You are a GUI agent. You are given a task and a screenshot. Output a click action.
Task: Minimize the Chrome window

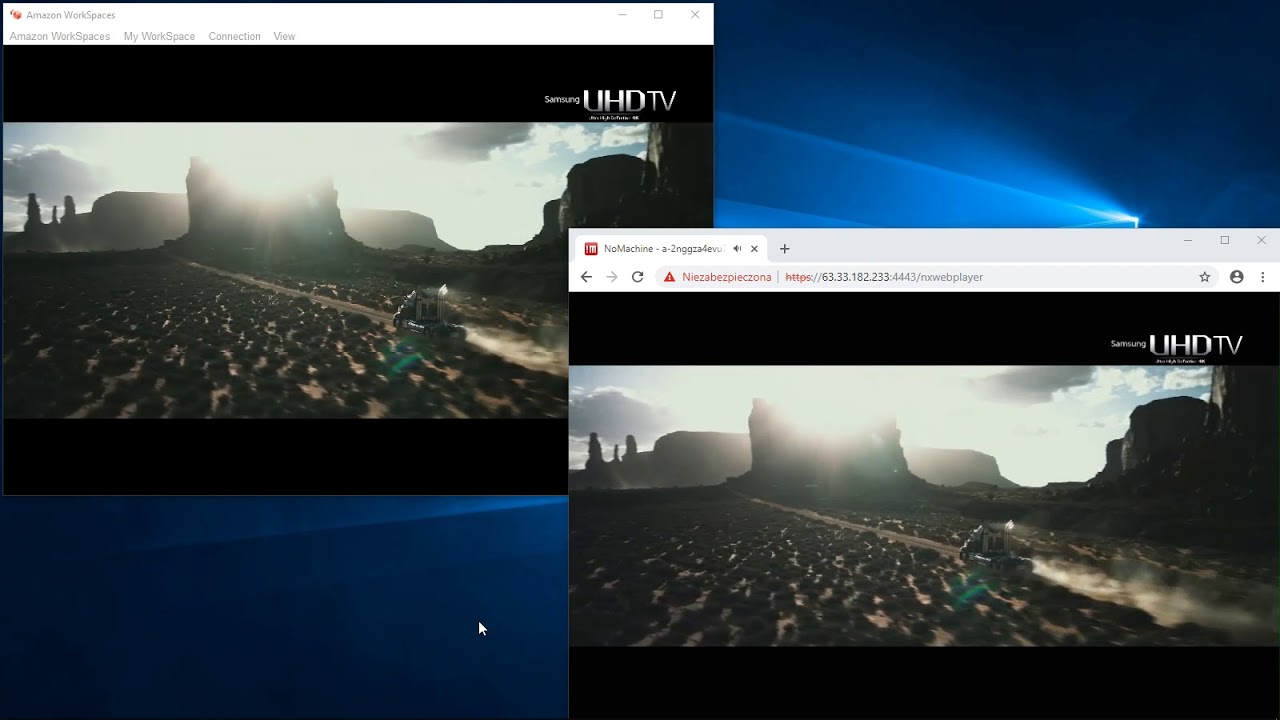(1188, 240)
